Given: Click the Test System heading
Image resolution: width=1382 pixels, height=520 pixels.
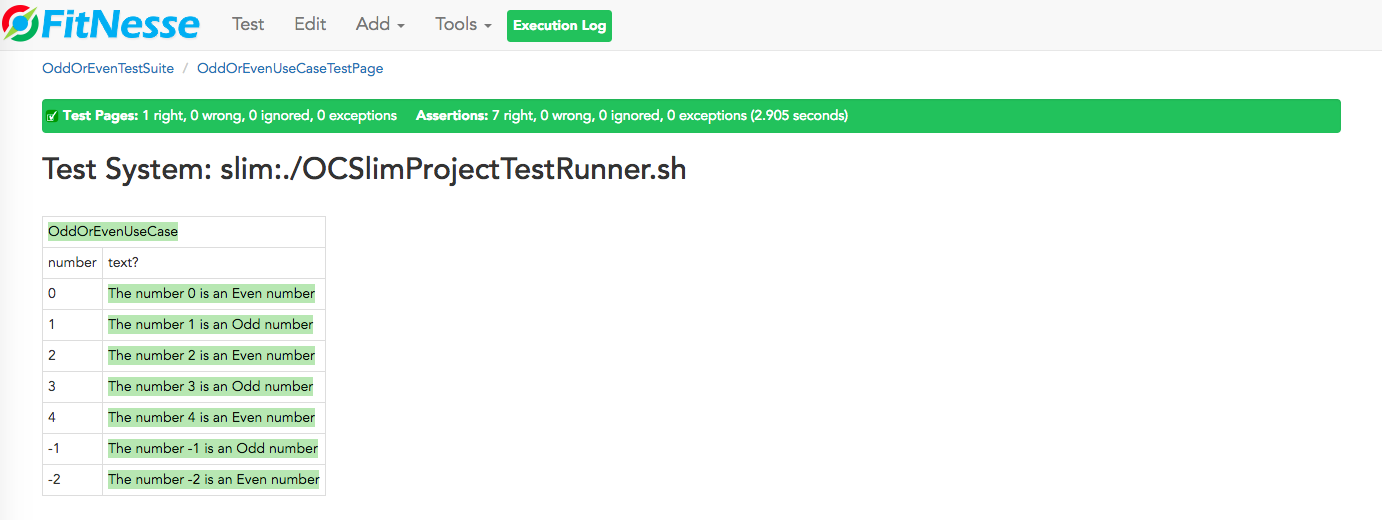Looking at the screenshot, I should 364,169.
